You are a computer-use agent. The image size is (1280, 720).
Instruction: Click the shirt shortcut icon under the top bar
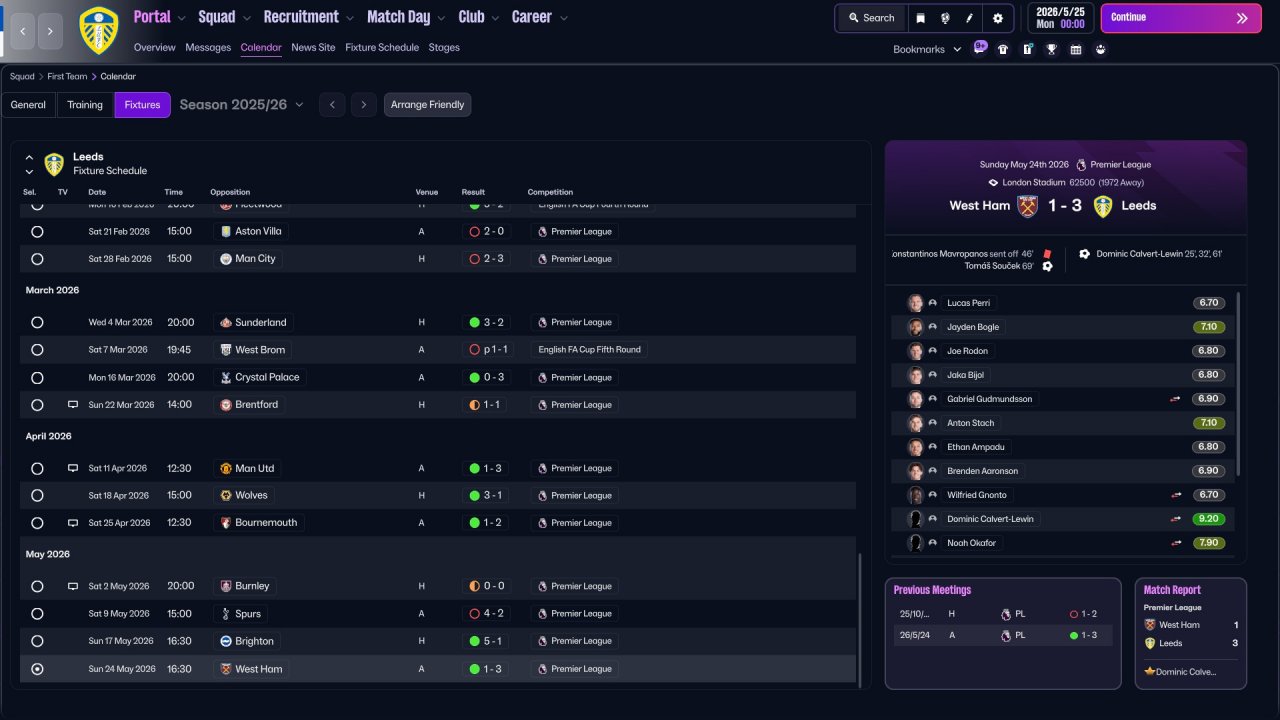click(x=1003, y=49)
